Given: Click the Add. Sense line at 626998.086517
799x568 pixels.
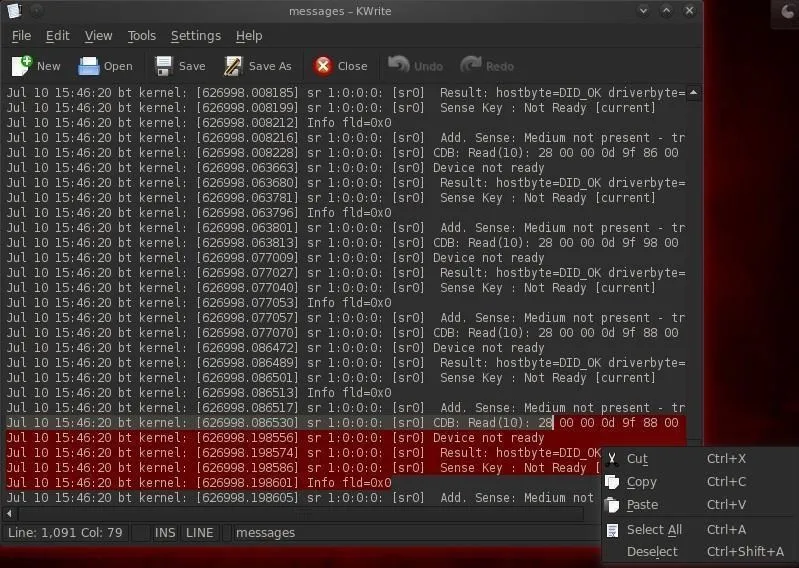Looking at the screenshot, I should pos(345,408).
